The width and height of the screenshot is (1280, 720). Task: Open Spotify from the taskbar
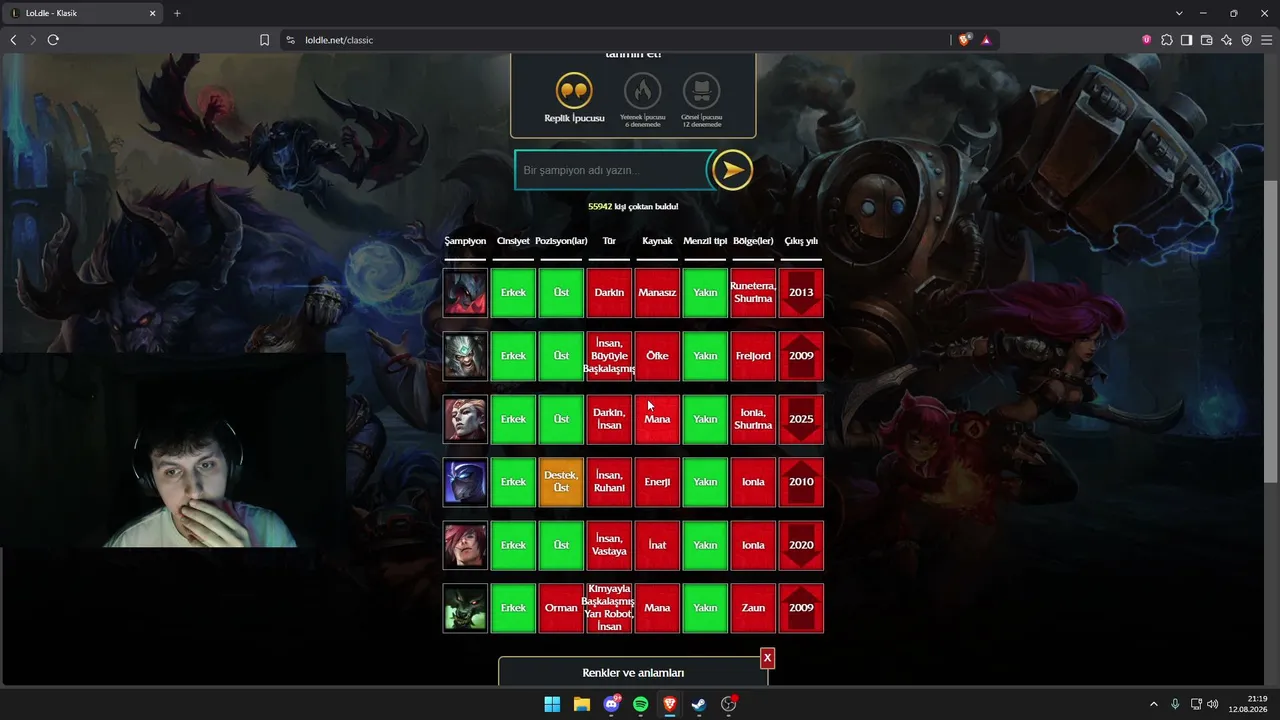click(641, 704)
